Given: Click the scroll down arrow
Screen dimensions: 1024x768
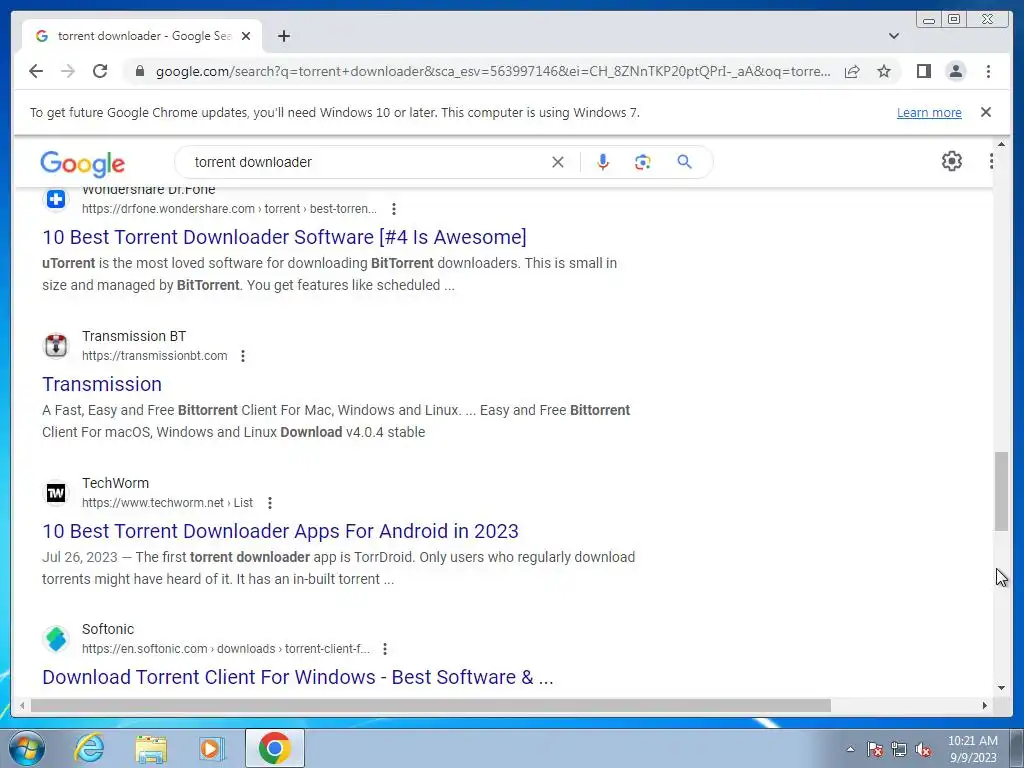Looking at the screenshot, I should point(1001,687).
